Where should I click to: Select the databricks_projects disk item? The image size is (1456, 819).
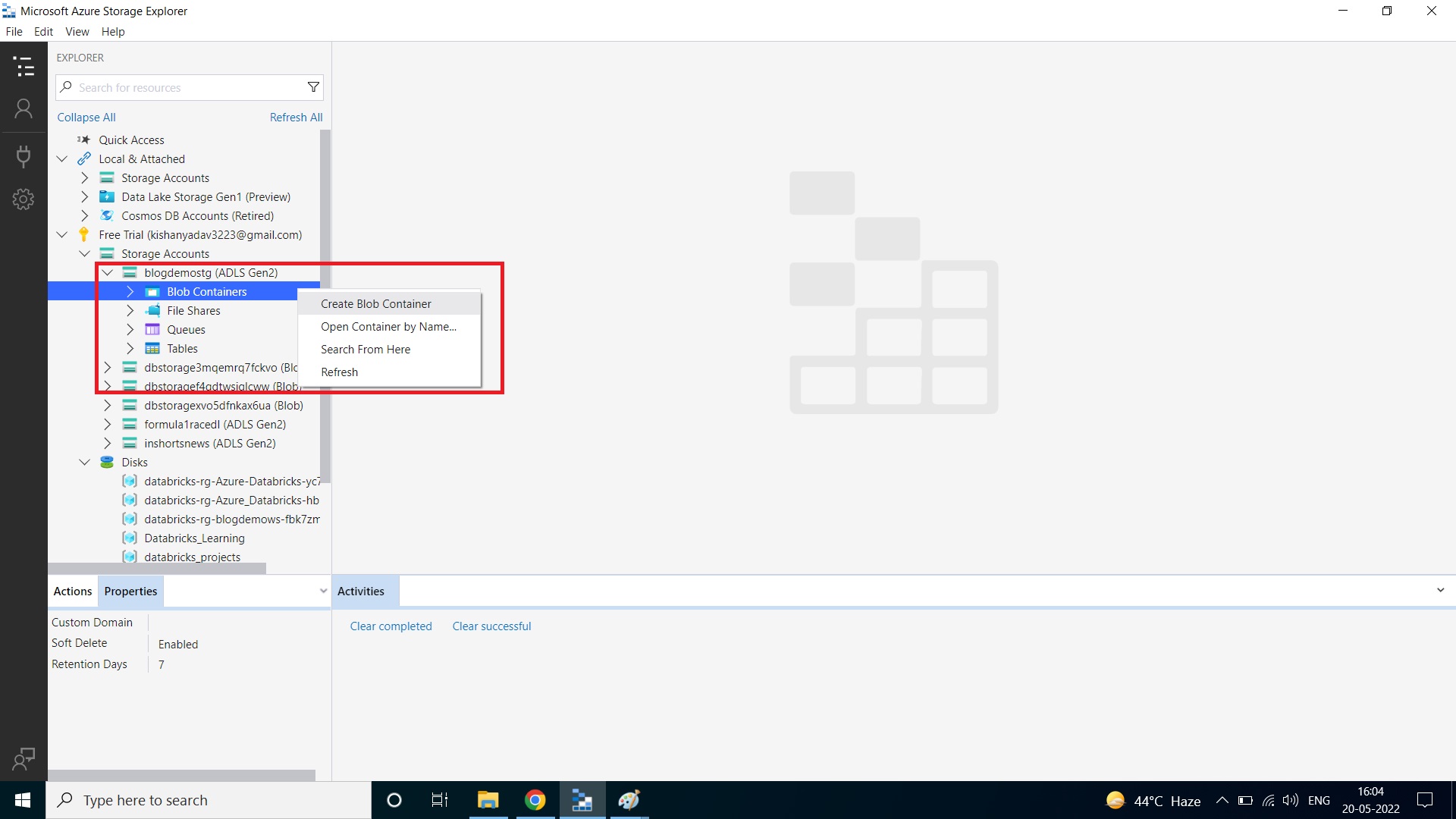coord(192,557)
